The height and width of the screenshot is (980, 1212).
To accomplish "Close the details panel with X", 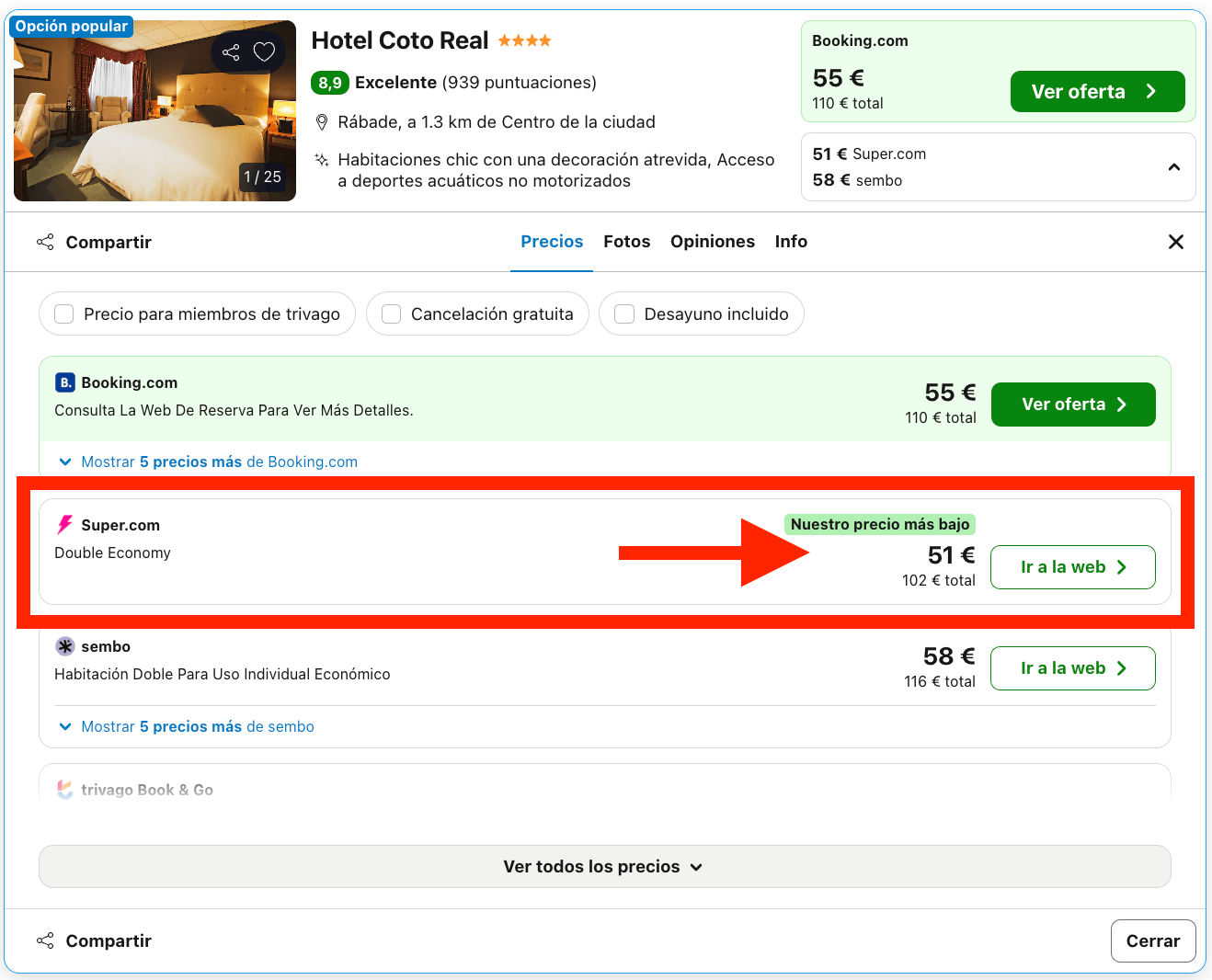I will 1175,242.
